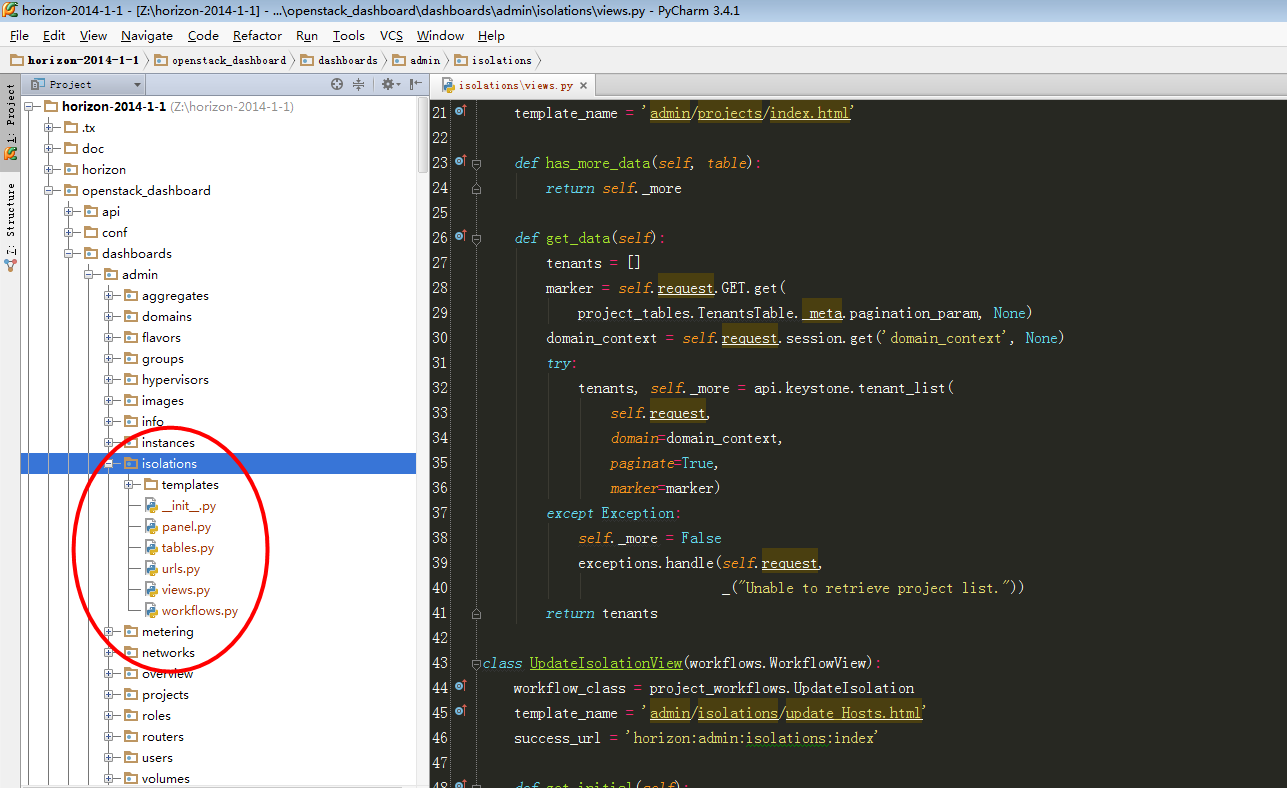Click the openstack_dashboard breadcrumb
Screen dimensions: 1287x788
(221, 60)
